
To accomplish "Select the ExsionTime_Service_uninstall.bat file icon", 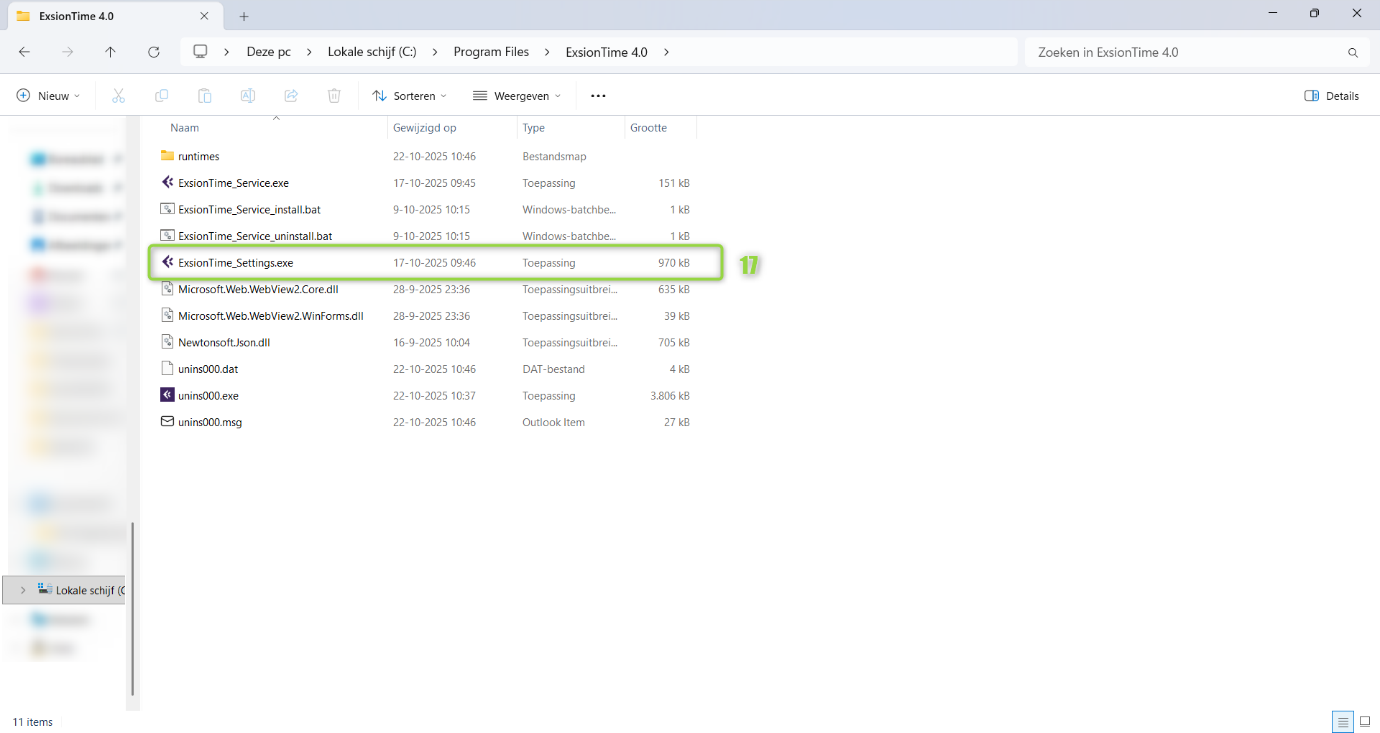I will 167,236.
